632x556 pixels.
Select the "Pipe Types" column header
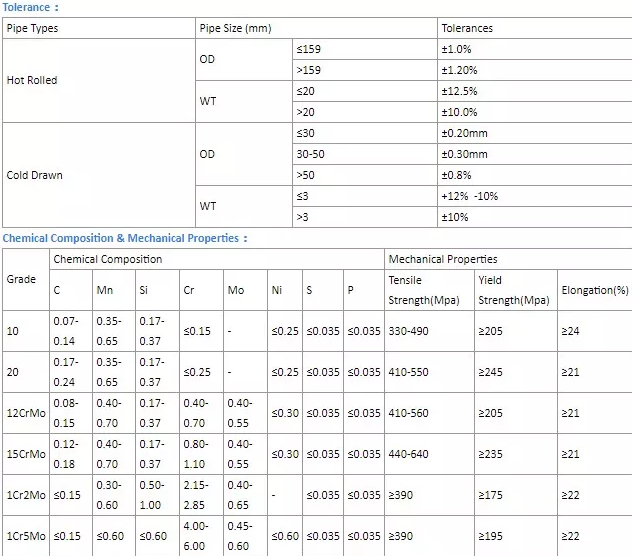pyautogui.click(x=33, y=28)
